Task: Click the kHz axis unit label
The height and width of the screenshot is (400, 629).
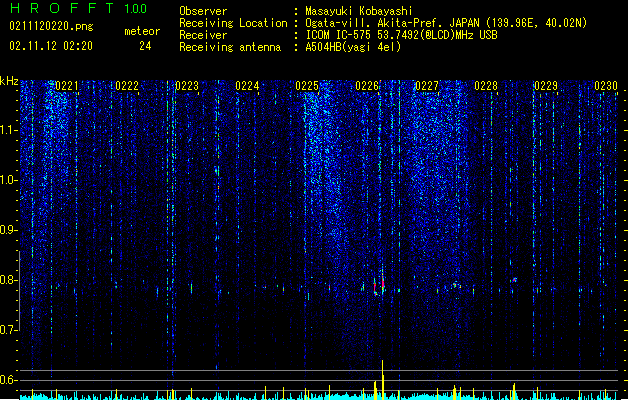Action: click(x=9, y=81)
